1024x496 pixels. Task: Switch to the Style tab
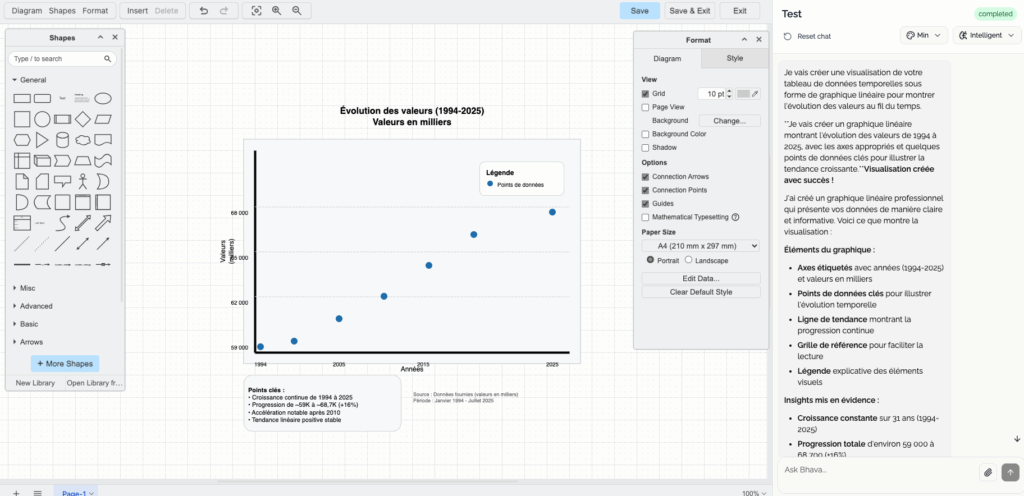pos(734,59)
